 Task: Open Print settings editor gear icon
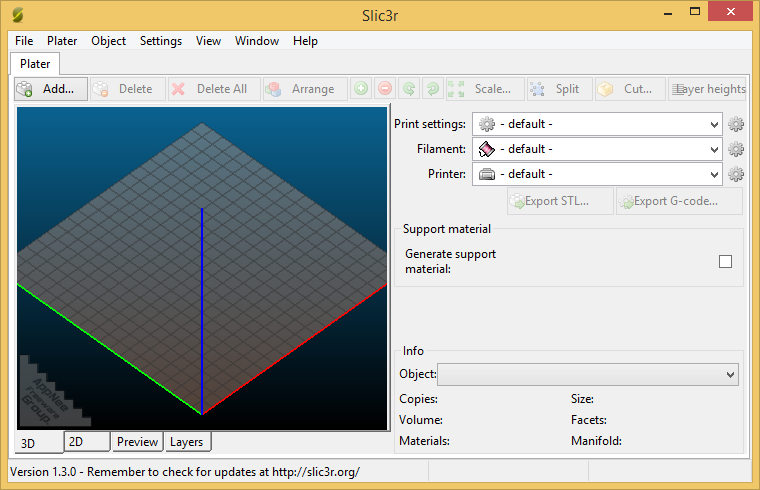click(736, 125)
